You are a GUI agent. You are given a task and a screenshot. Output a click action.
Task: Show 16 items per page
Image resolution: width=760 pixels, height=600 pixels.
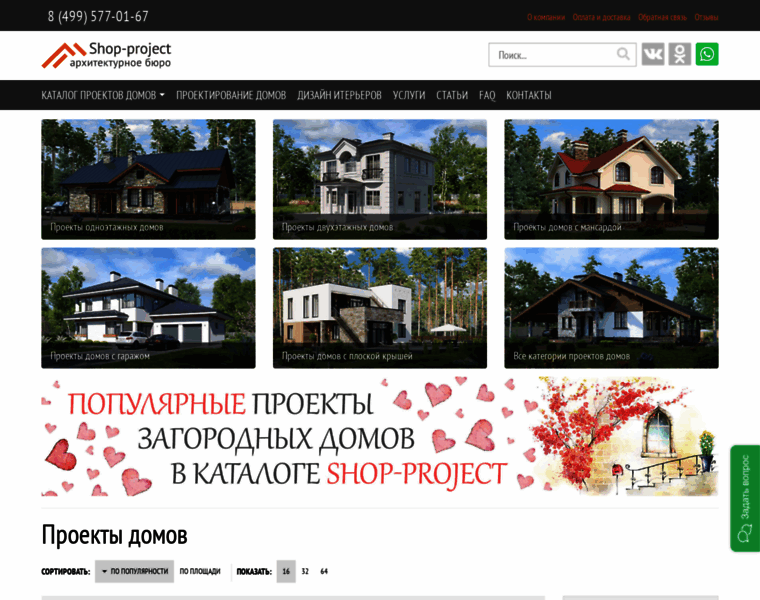point(286,571)
